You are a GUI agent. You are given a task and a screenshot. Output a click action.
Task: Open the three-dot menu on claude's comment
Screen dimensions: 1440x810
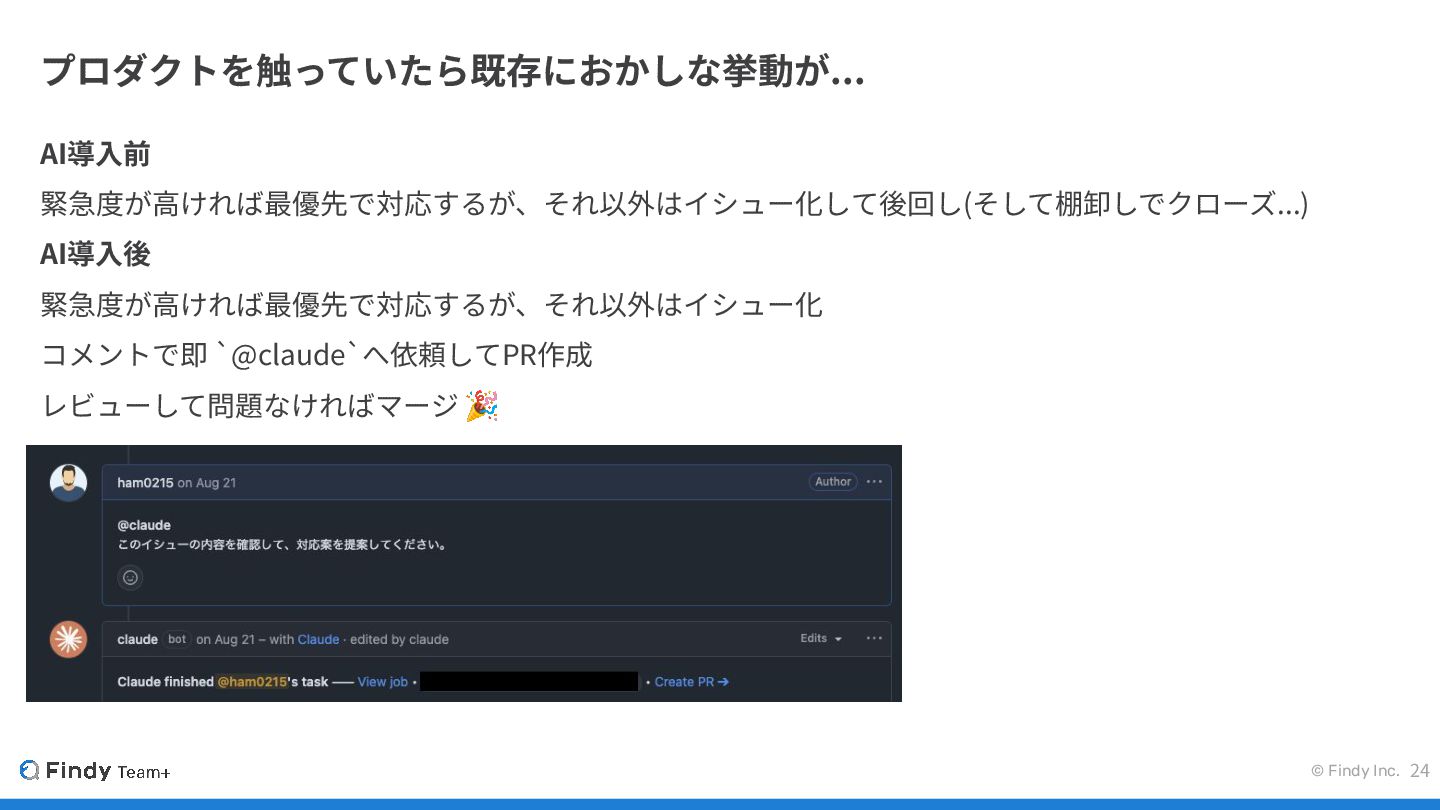pos(874,639)
